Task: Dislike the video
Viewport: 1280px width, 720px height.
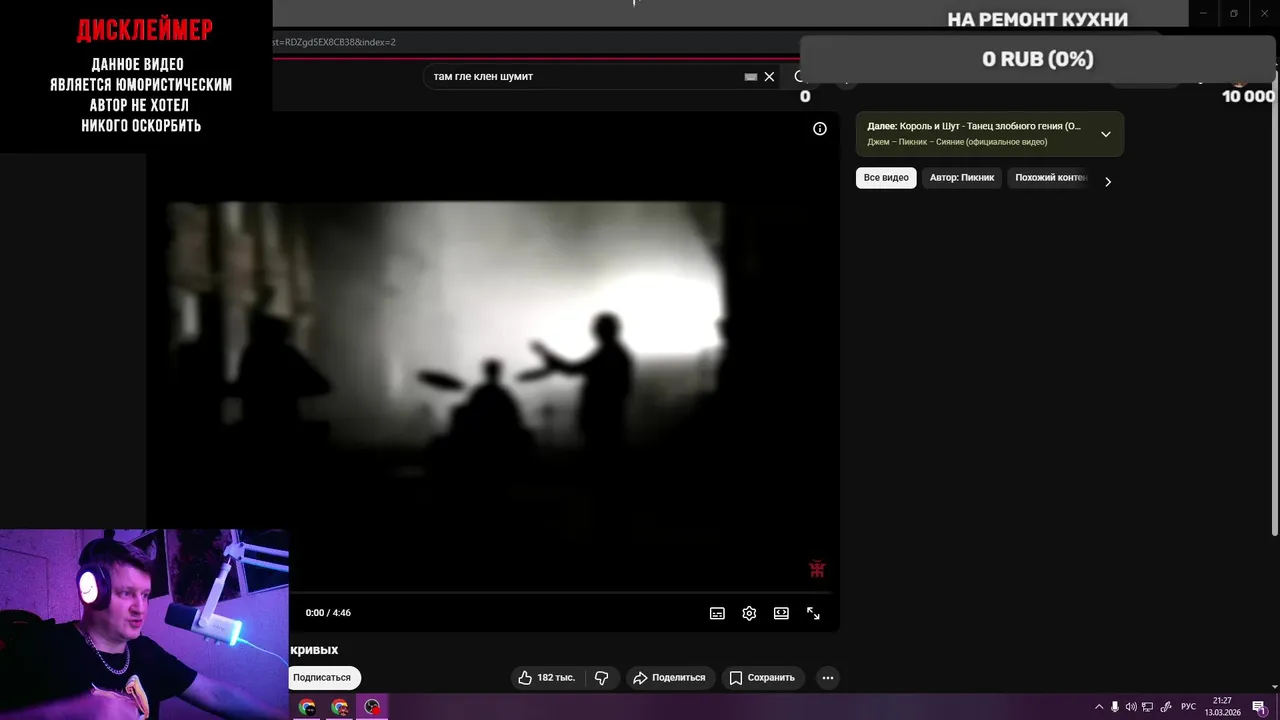Action: pyautogui.click(x=602, y=678)
